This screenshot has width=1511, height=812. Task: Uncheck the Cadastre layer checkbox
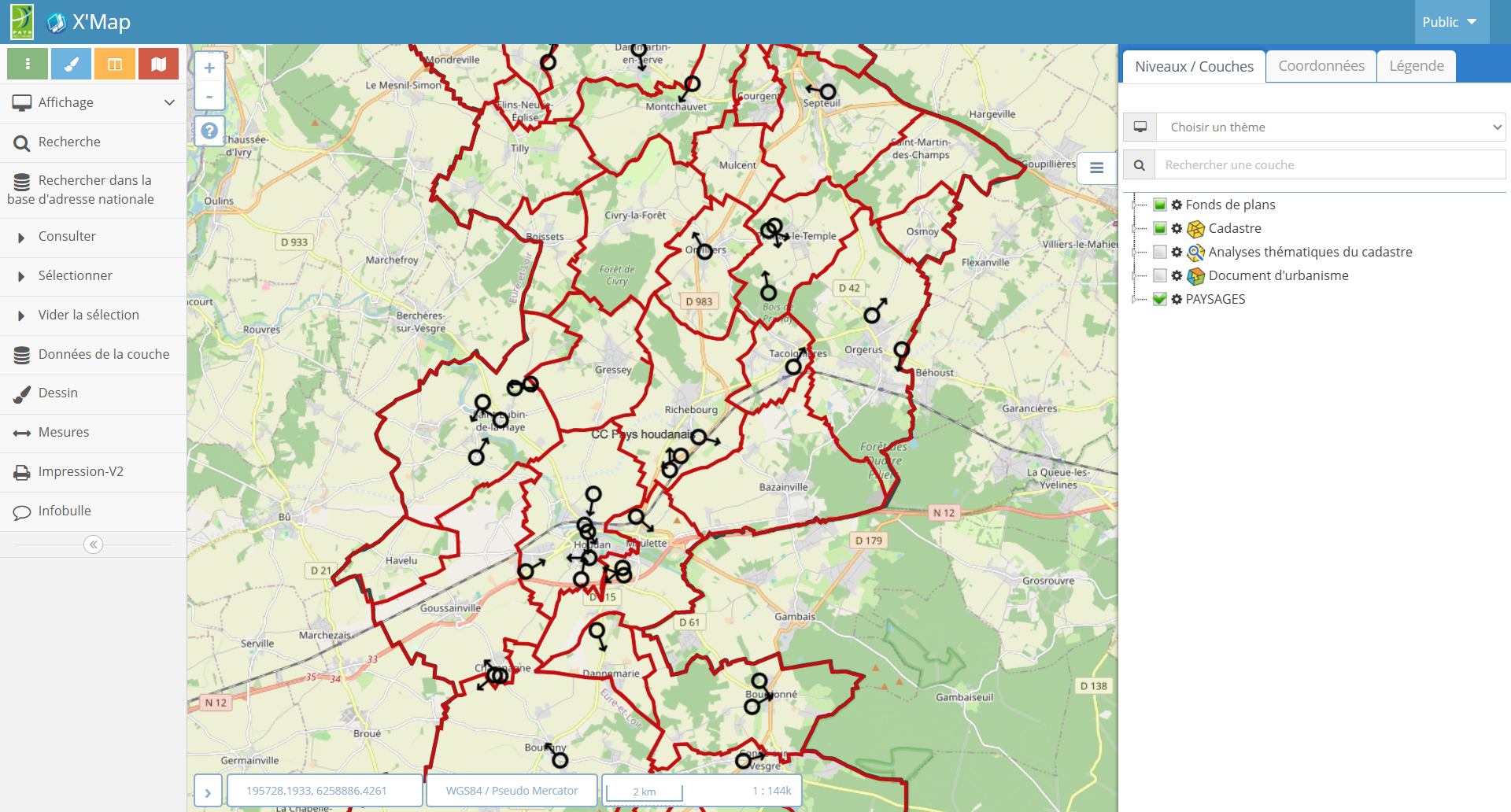1159,228
